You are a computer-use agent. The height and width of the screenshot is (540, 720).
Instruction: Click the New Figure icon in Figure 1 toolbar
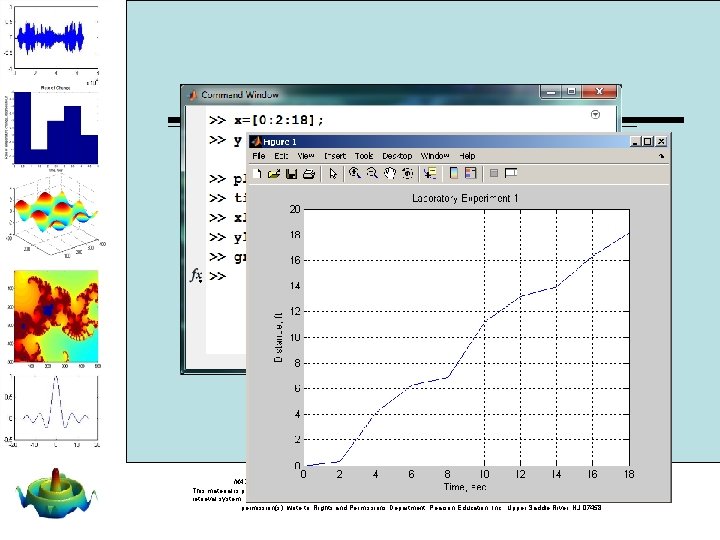click(257, 174)
